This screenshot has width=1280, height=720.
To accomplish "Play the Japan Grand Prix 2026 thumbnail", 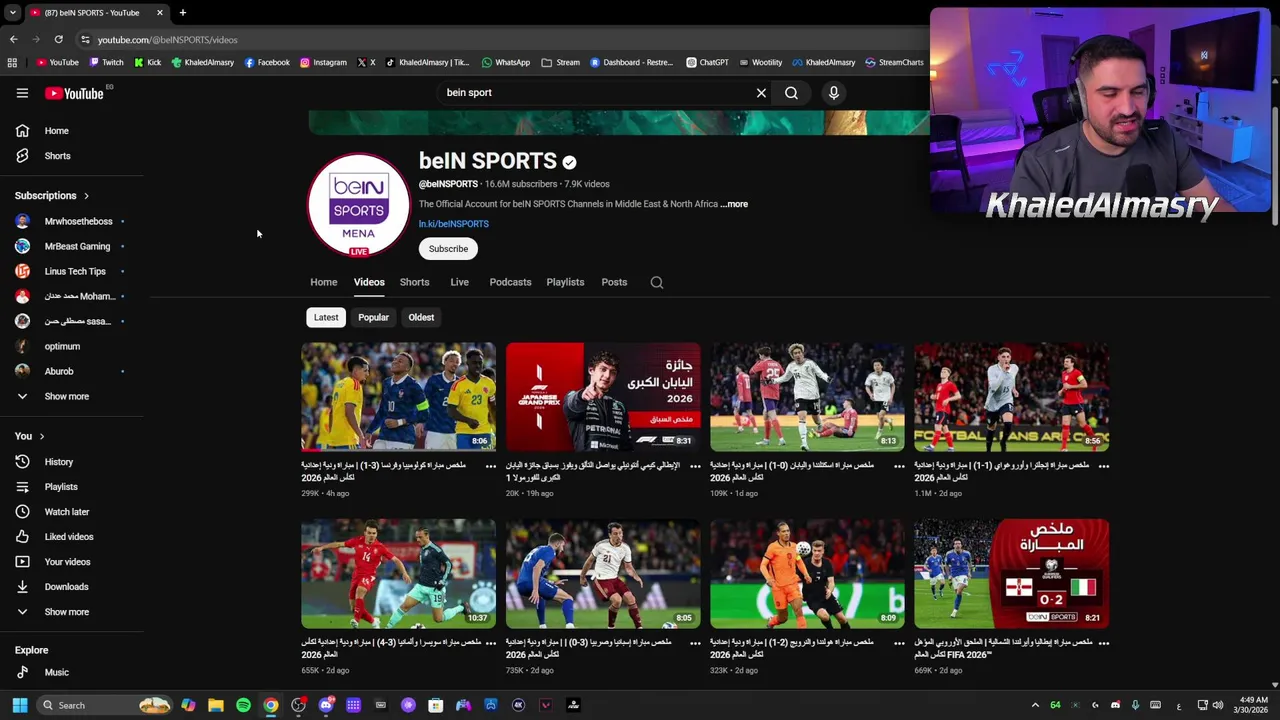I will tap(603, 397).
